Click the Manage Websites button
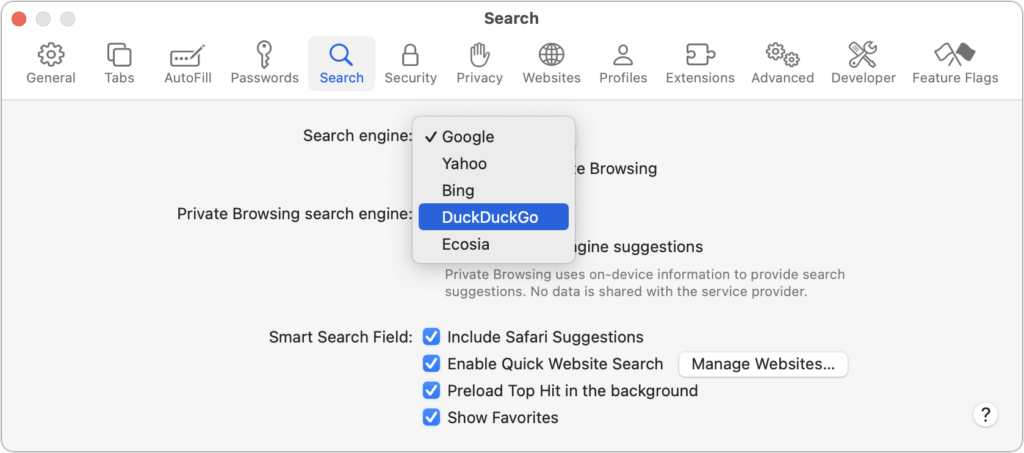This screenshot has width=1024, height=453. click(x=763, y=364)
